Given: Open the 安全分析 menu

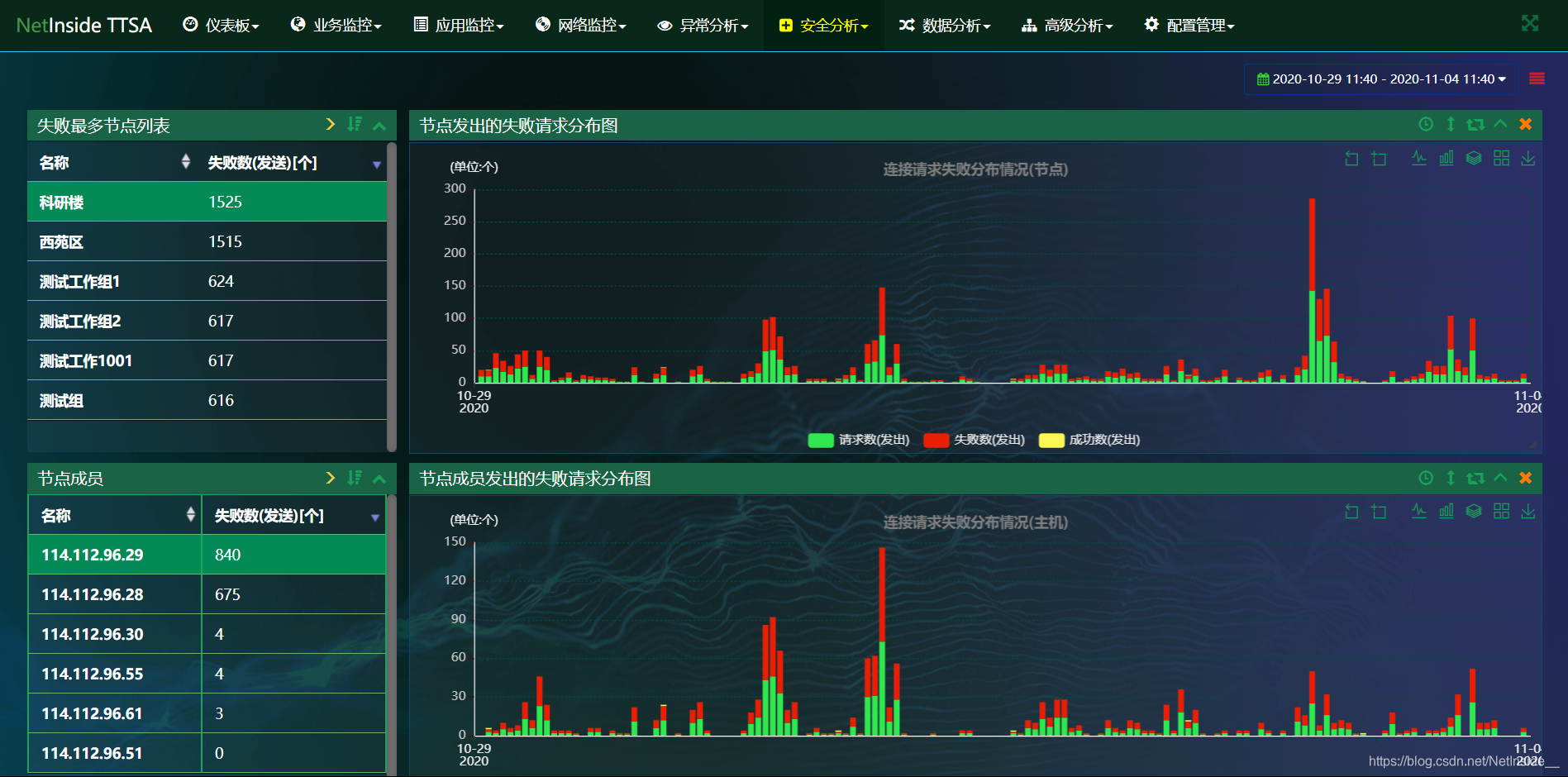Looking at the screenshot, I should [824, 26].
